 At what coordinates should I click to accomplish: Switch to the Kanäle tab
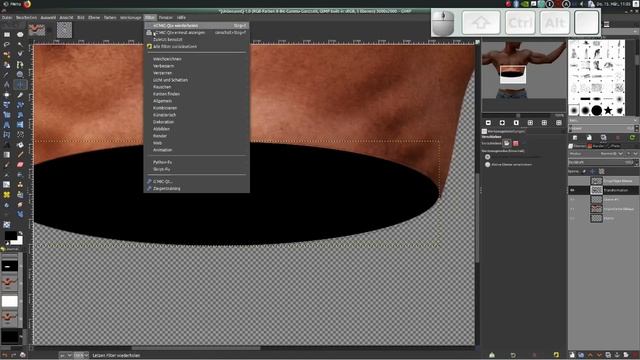pos(596,146)
